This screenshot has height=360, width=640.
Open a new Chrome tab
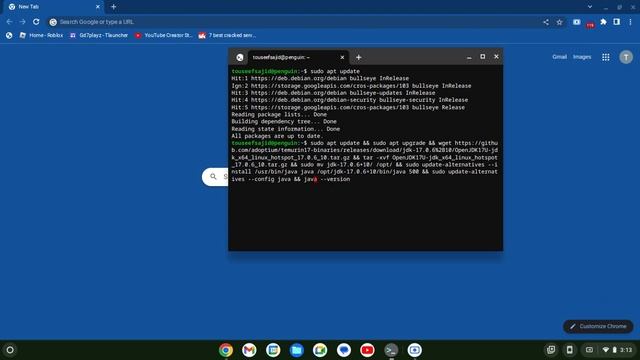point(113,7)
